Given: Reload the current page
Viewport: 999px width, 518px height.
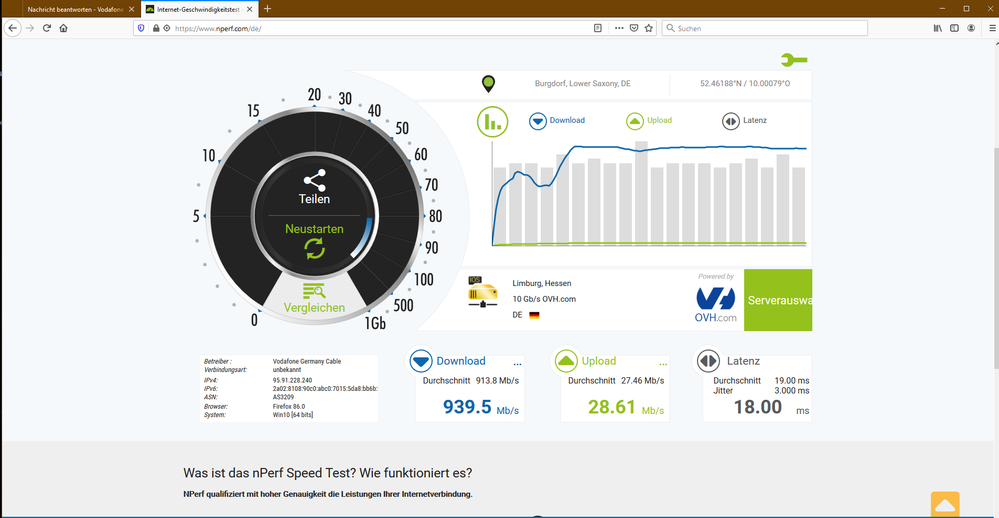Looking at the screenshot, I should (47, 28).
